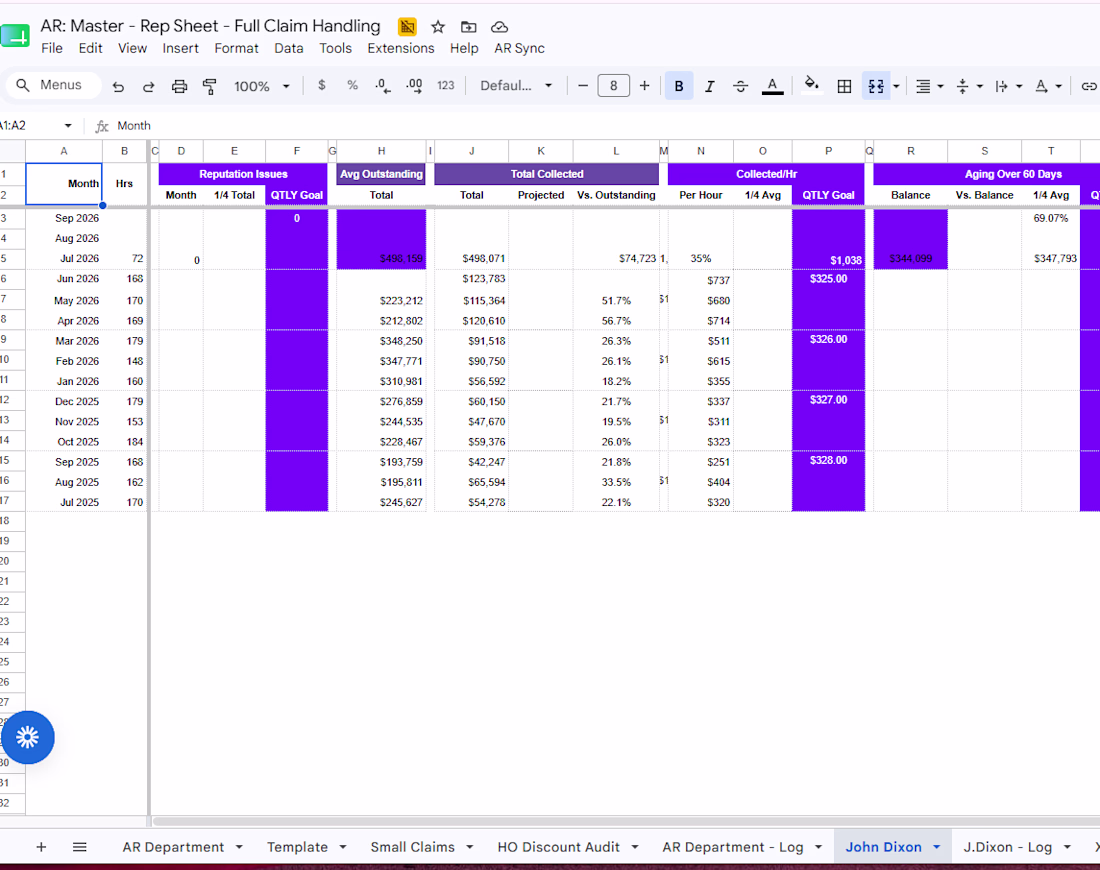This screenshot has height=870, width=1100.
Task: Add a new sheet with plus button
Action: [x=41, y=847]
